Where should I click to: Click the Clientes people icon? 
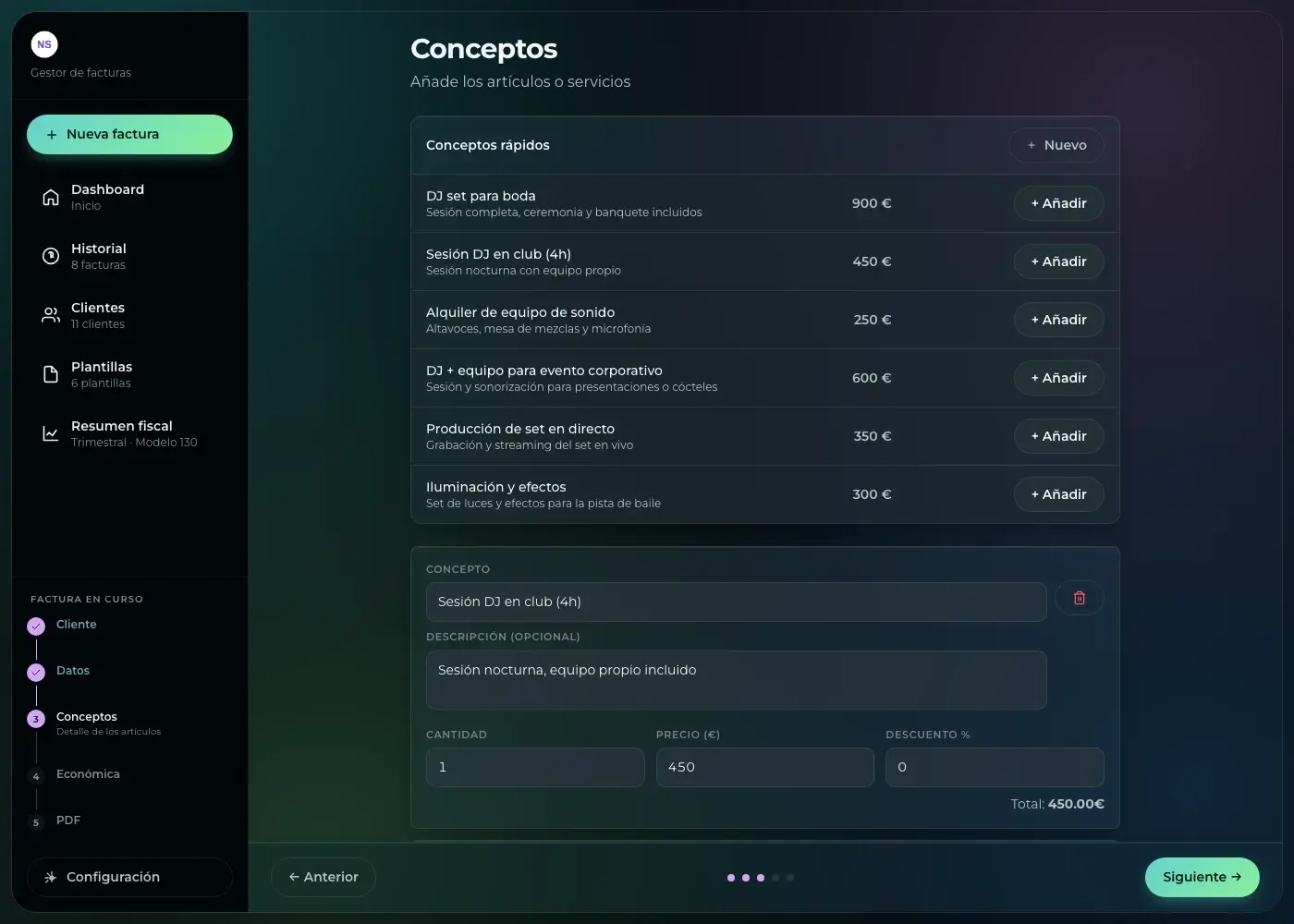51,315
